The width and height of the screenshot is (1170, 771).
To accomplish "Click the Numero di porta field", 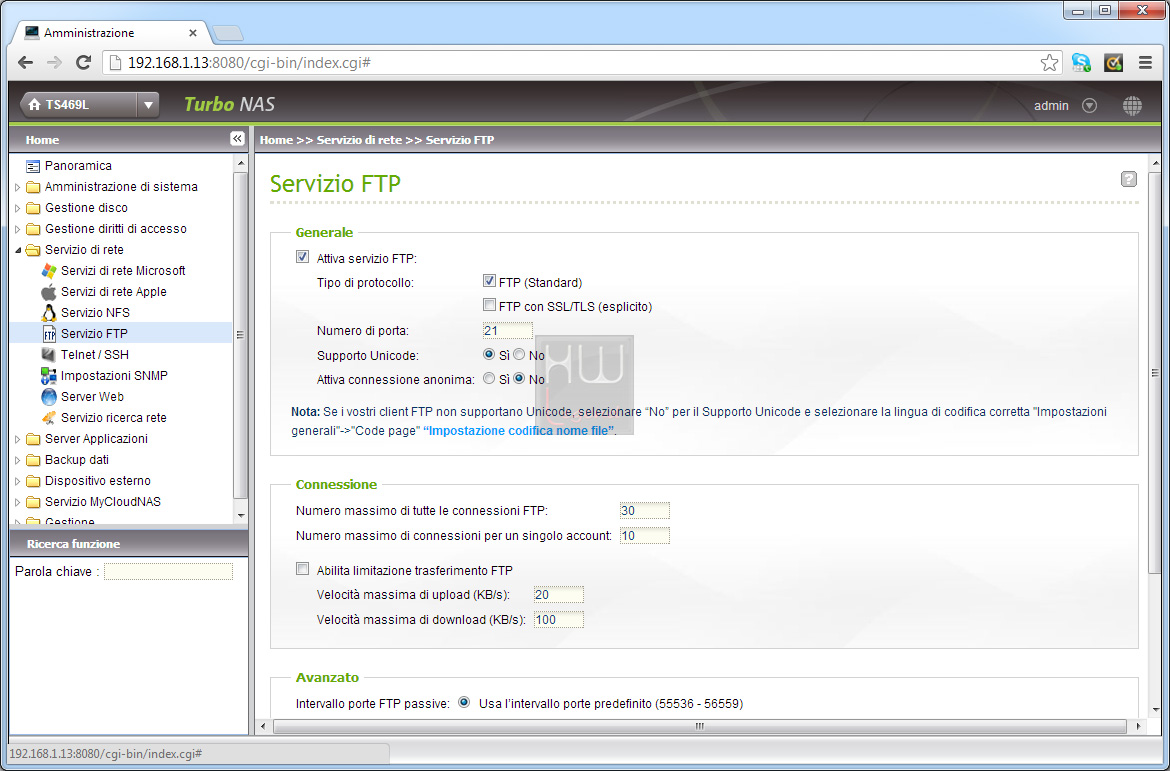I will click(507, 330).
